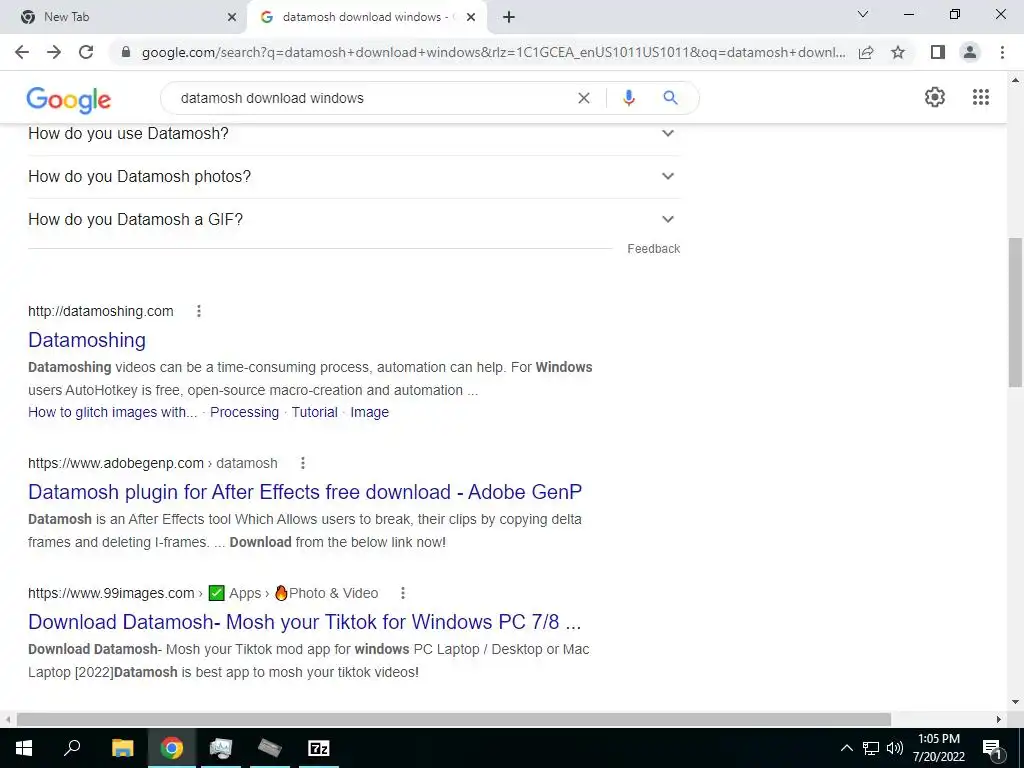Click the vertical scrollbar thumb
Viewport: 1024px width, 768px height.
pyautogui.click(x=1015, y=312)
